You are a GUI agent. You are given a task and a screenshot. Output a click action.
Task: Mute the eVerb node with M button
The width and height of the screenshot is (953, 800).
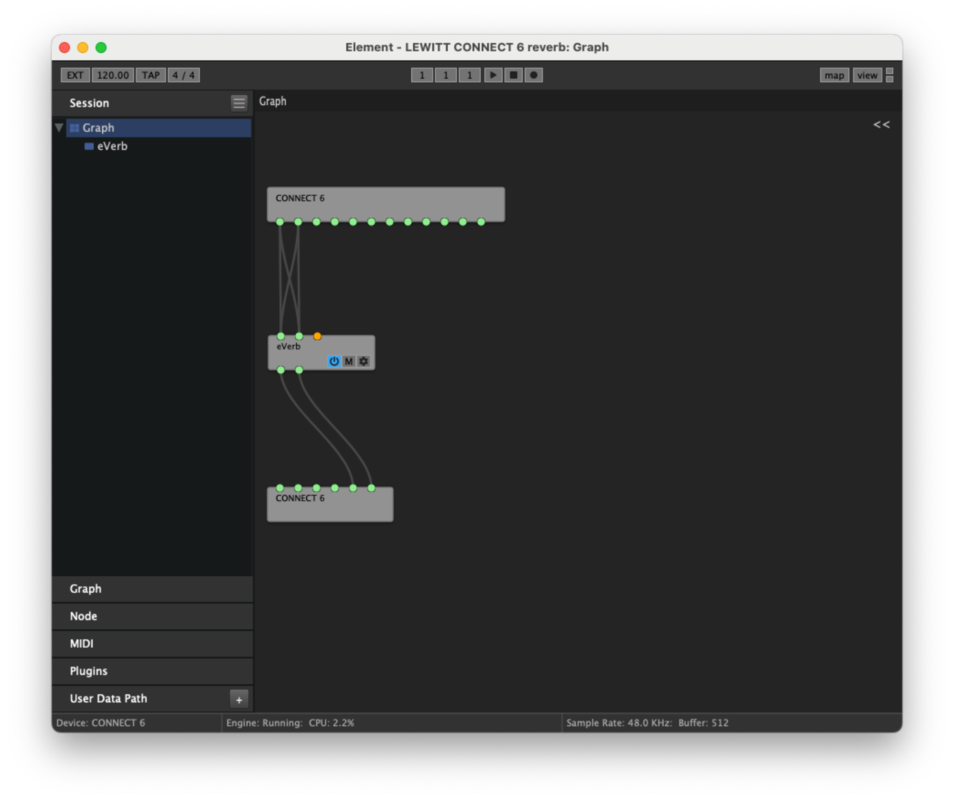point(349,361)
